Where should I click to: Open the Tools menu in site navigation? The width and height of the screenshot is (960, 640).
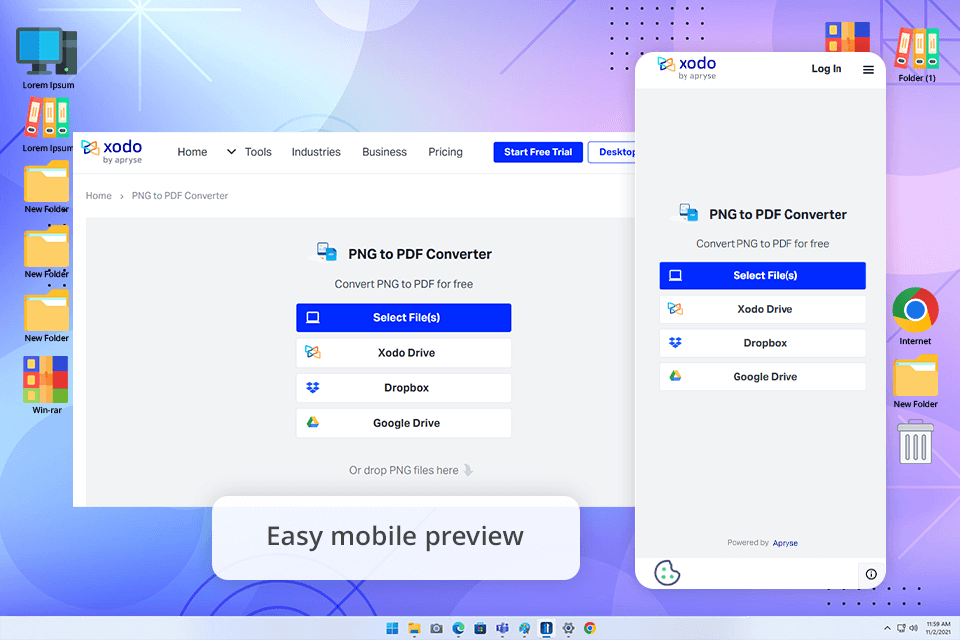pyautogui.click(x=258, y=152)
